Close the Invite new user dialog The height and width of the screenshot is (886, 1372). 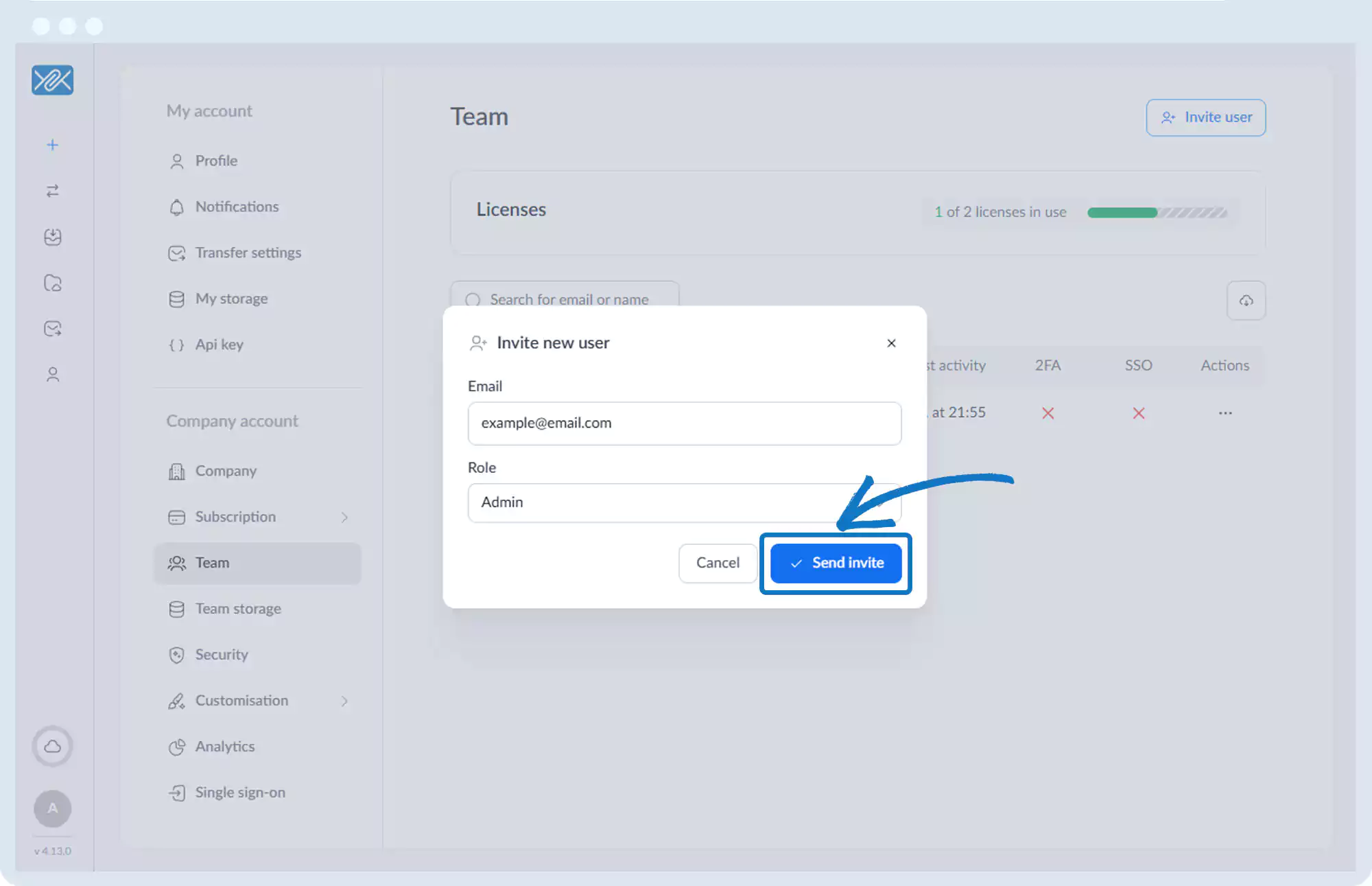click(x=891, y=343)
